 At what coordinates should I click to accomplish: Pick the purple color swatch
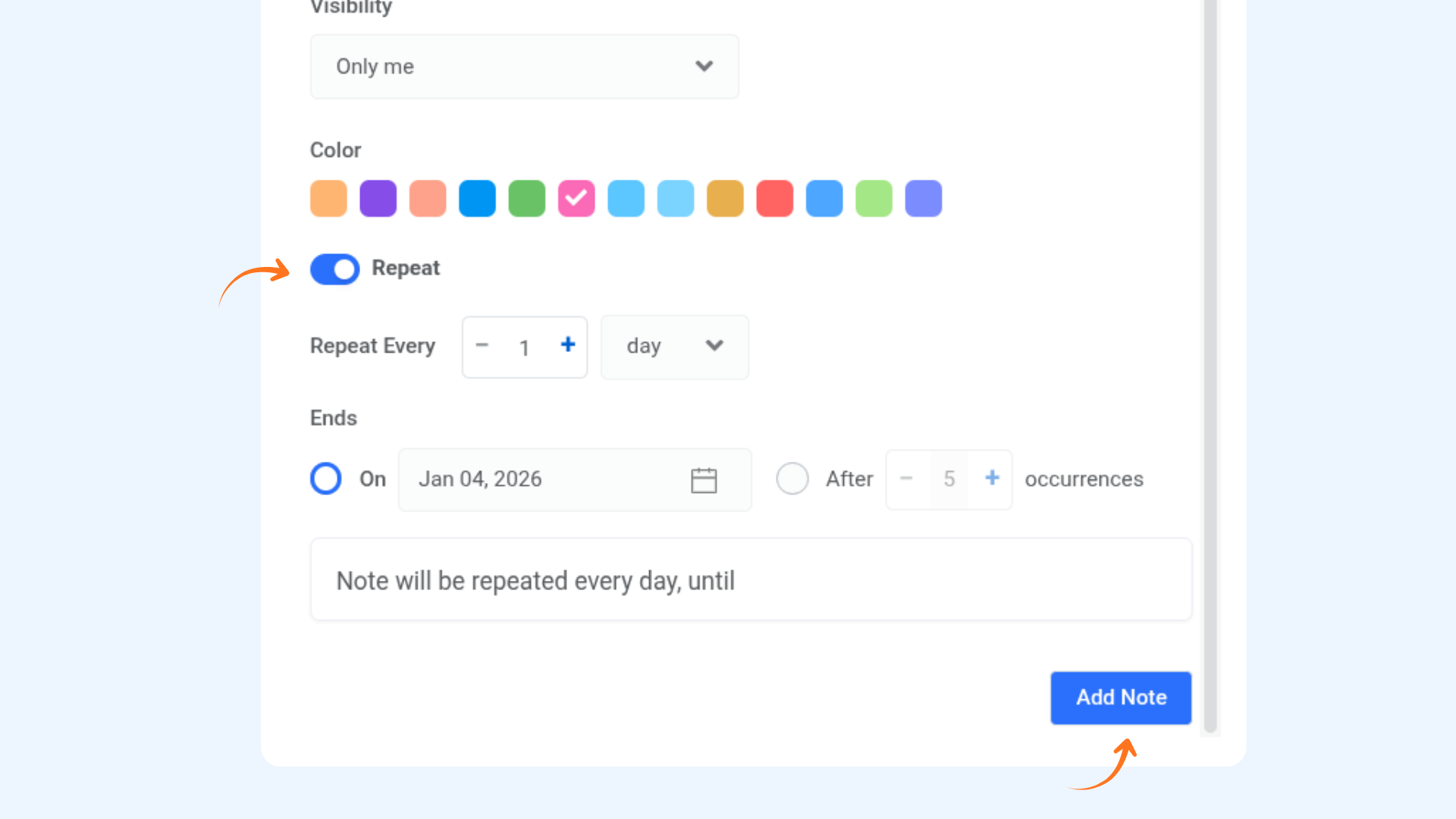tap(378, 199)
